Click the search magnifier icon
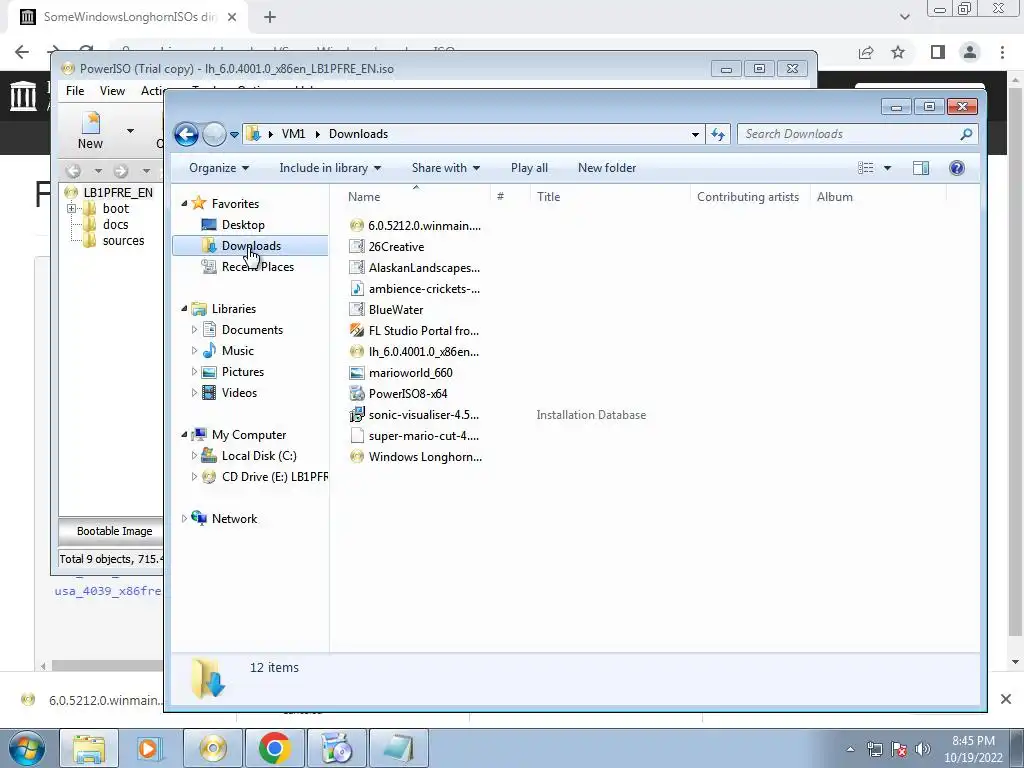The width and height of the screenshot is (1024, 768). coord(967,134)
